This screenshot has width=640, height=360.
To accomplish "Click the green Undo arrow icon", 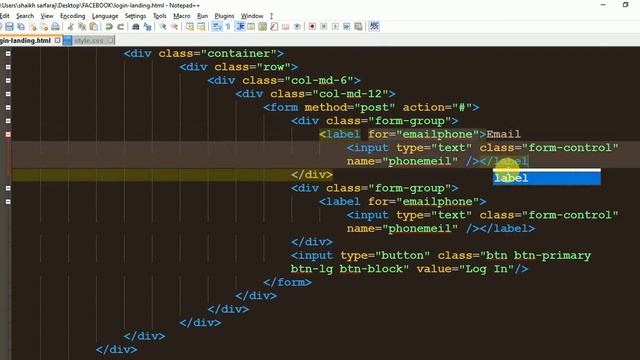I will tap(109, 27).
